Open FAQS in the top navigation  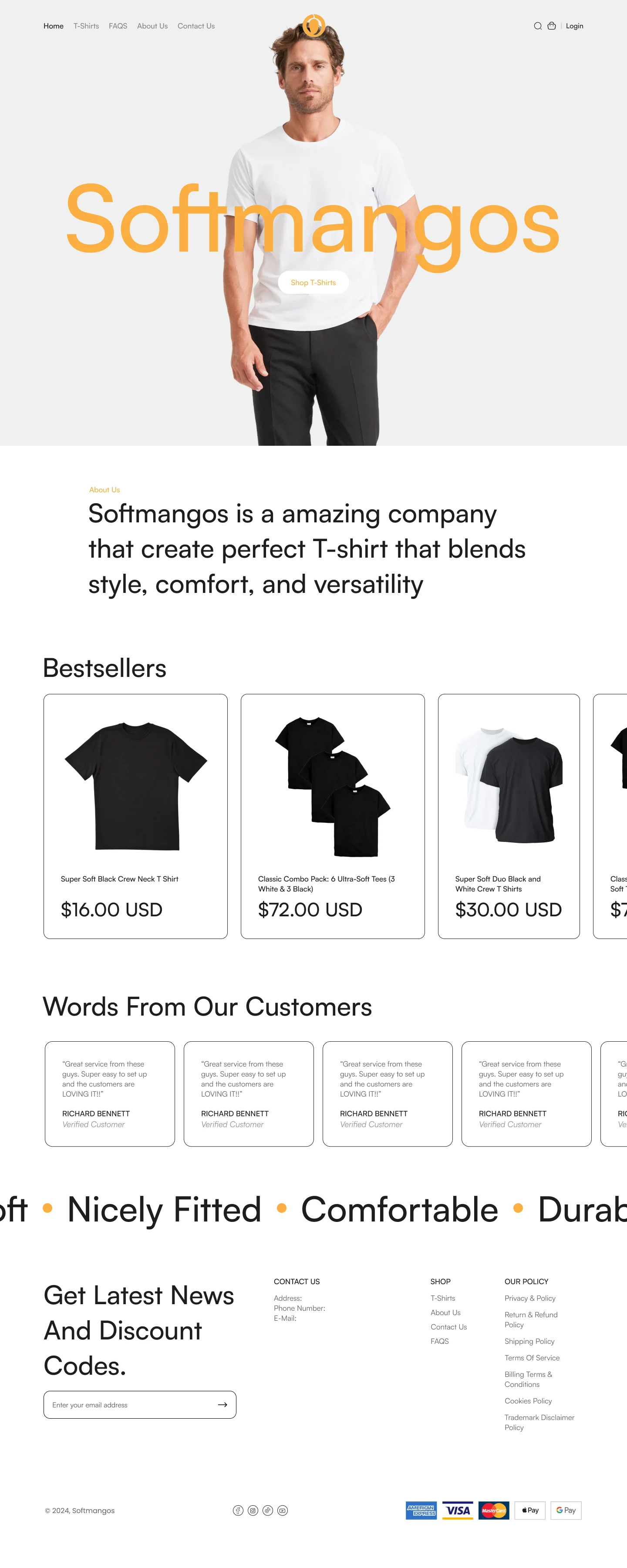tap(118, 26)
